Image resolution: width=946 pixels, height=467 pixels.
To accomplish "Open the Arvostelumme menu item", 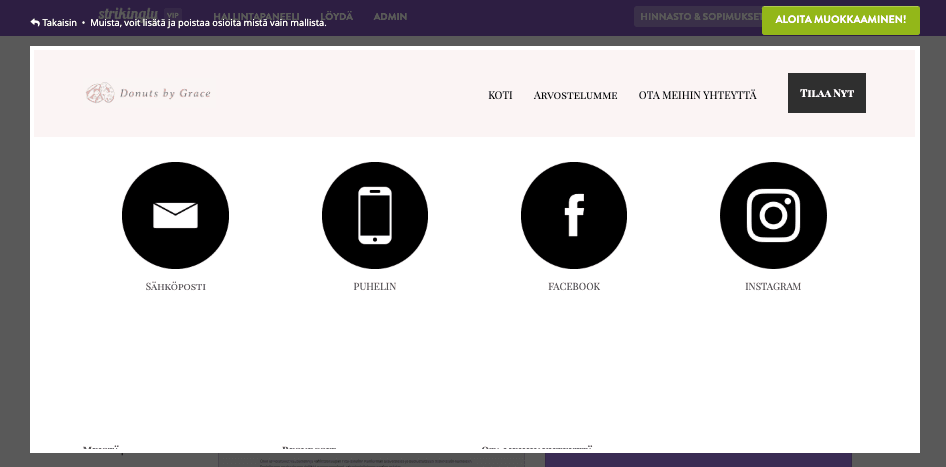I will [x=576, y=95].
